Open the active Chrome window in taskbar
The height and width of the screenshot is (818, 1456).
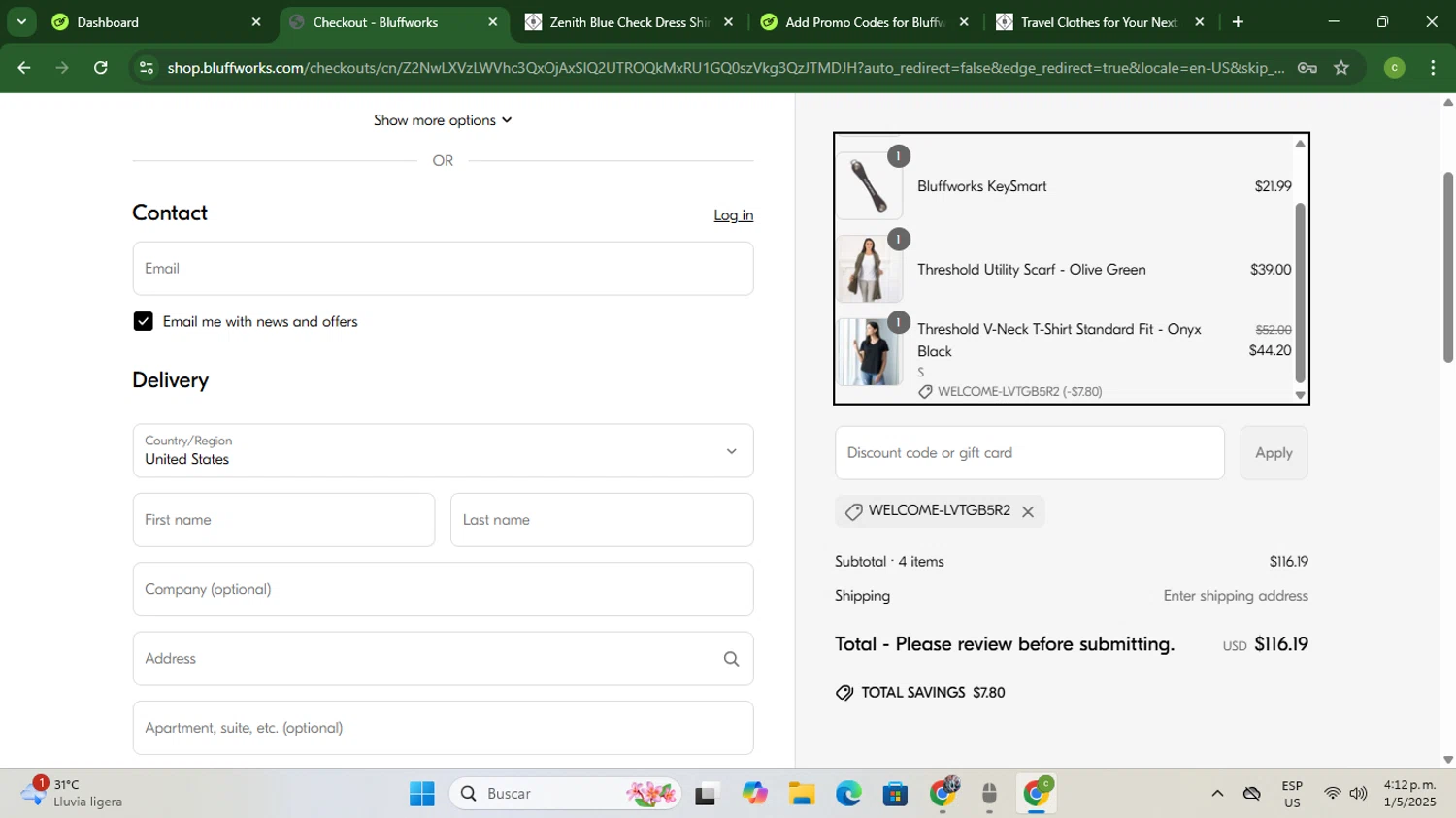tap(1037, 794)
